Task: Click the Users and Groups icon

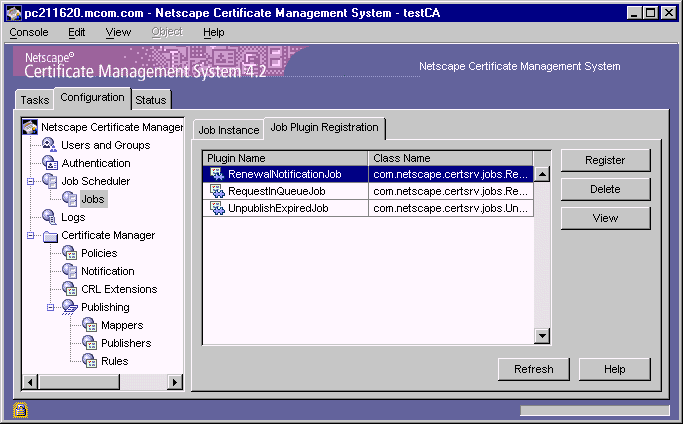Action: 49,145
